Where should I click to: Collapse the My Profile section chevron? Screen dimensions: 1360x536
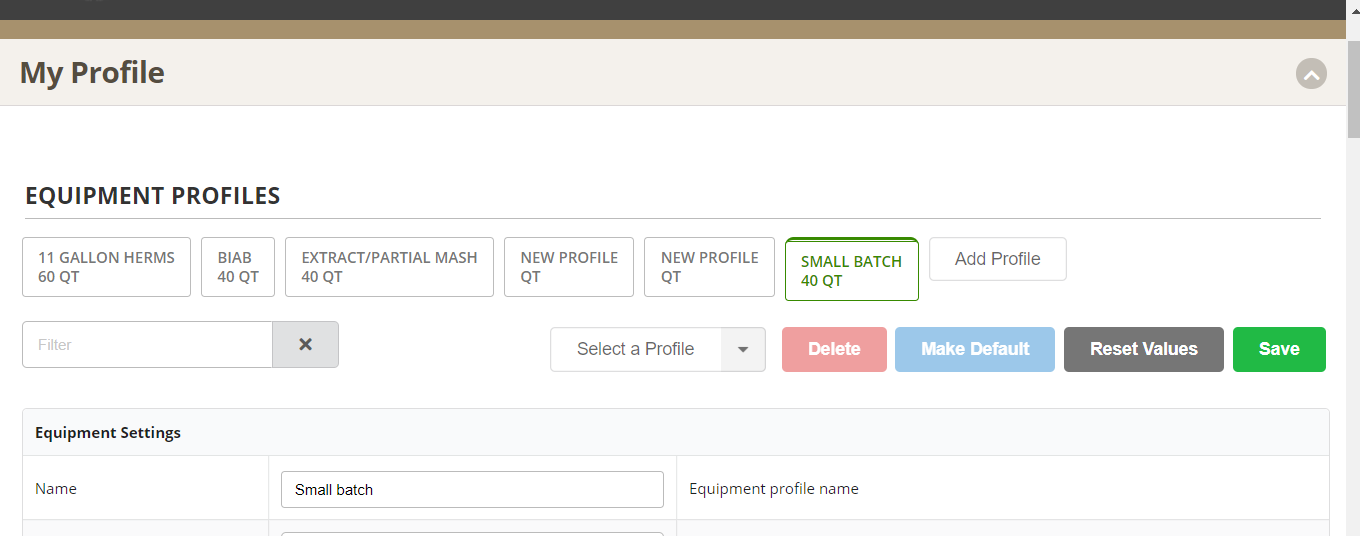click(1311, 73)
